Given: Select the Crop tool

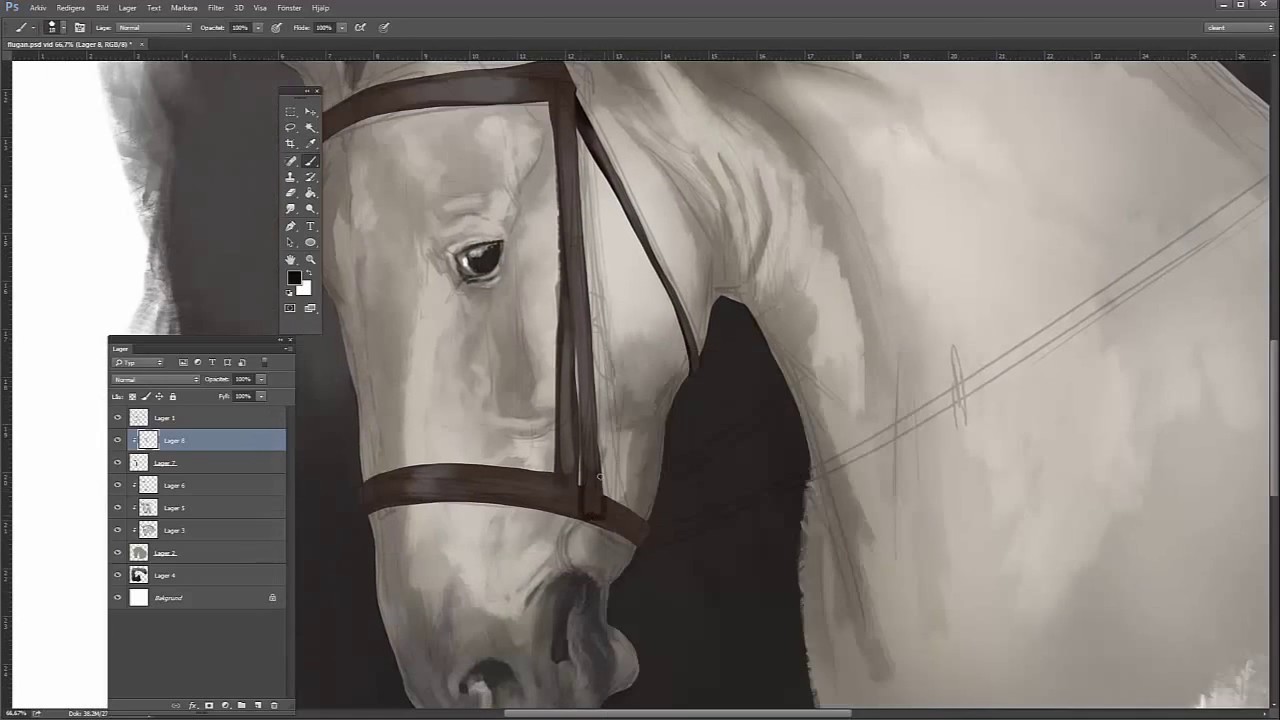Looking at the screenshot, I should pos(290,144).
